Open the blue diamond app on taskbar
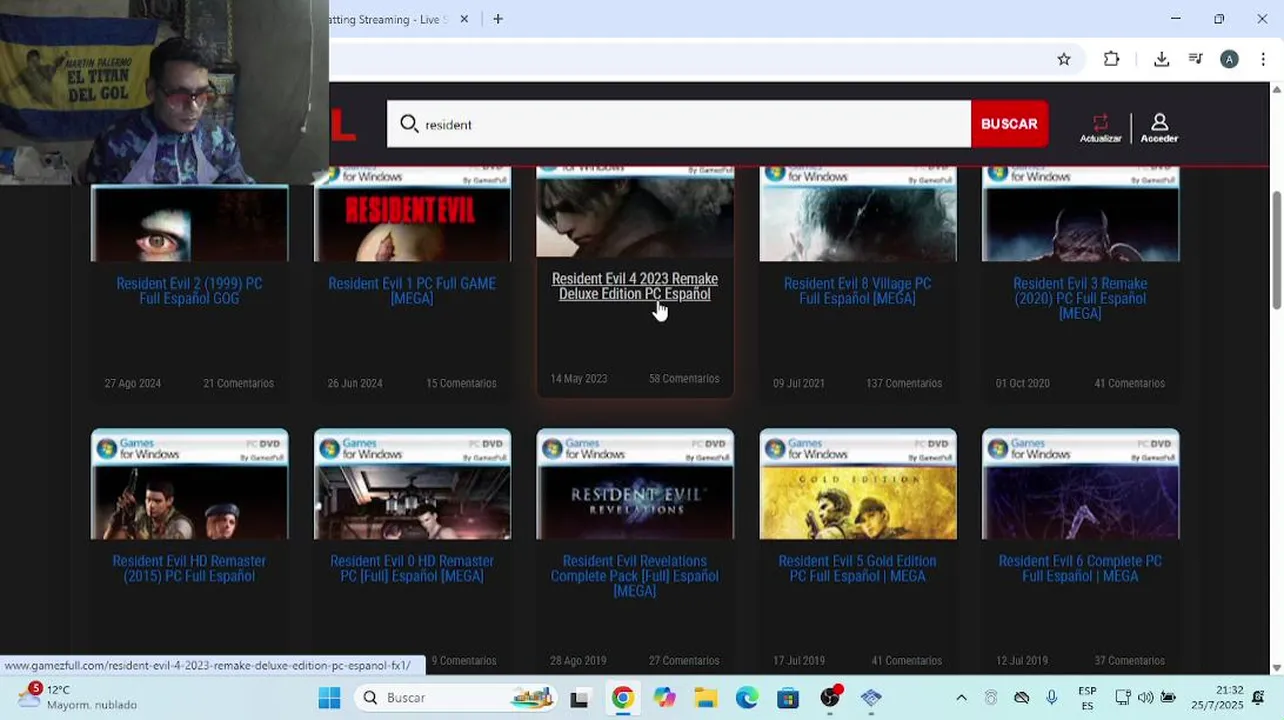Viewport: 1284px width, 720px height. [871, 698]
